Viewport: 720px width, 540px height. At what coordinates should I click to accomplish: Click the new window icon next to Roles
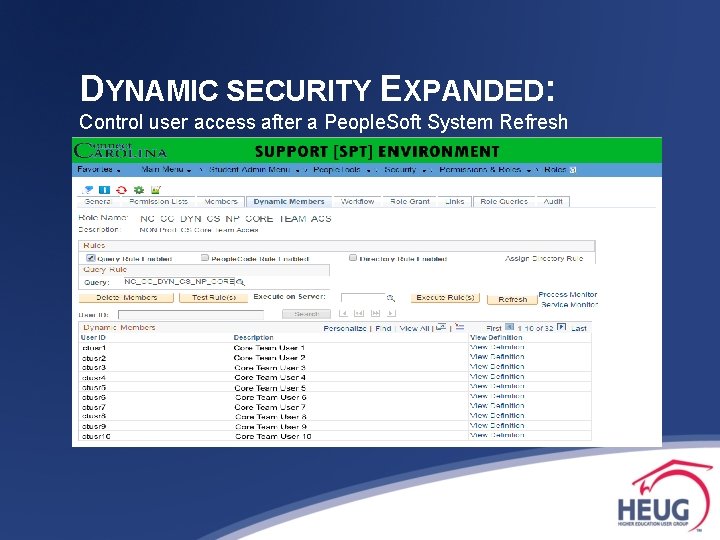coord(573,170)
